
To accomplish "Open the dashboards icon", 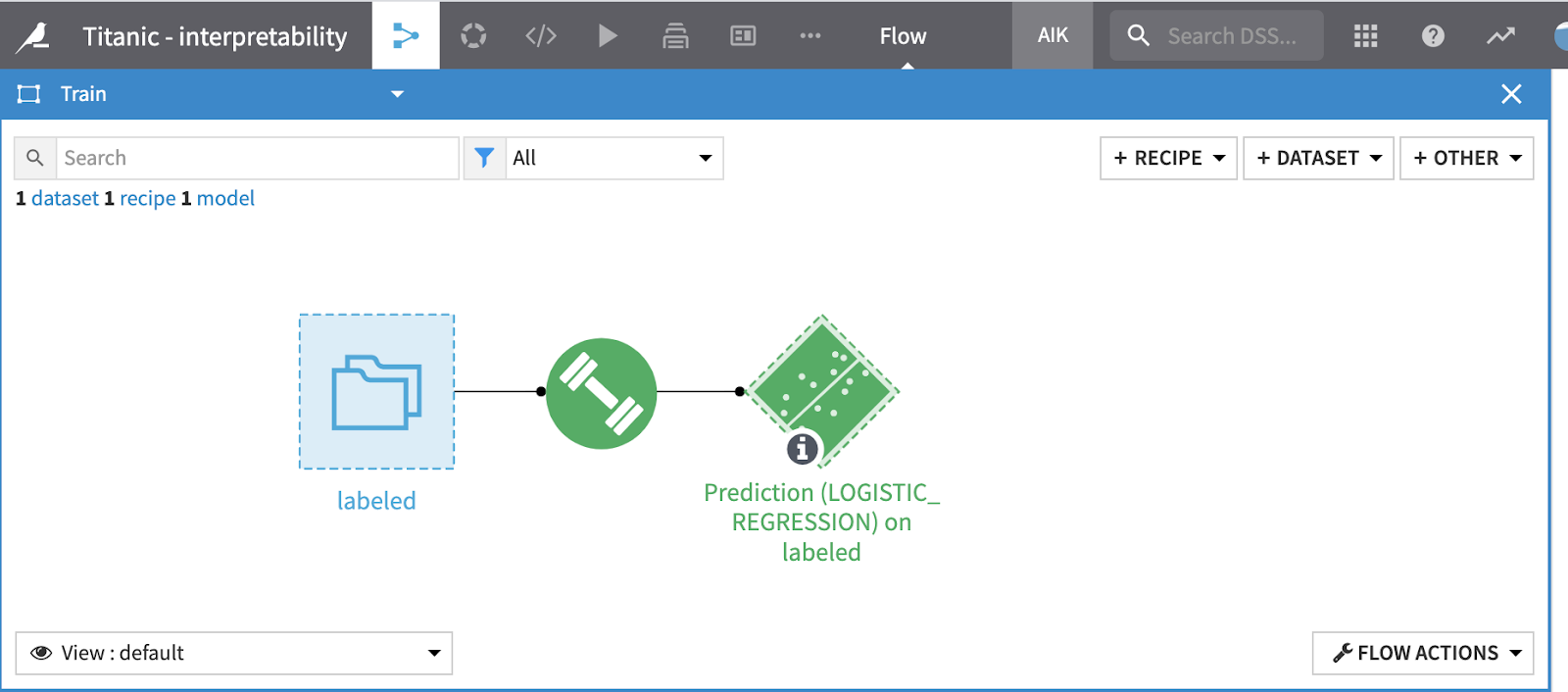I will coord(743,36).
